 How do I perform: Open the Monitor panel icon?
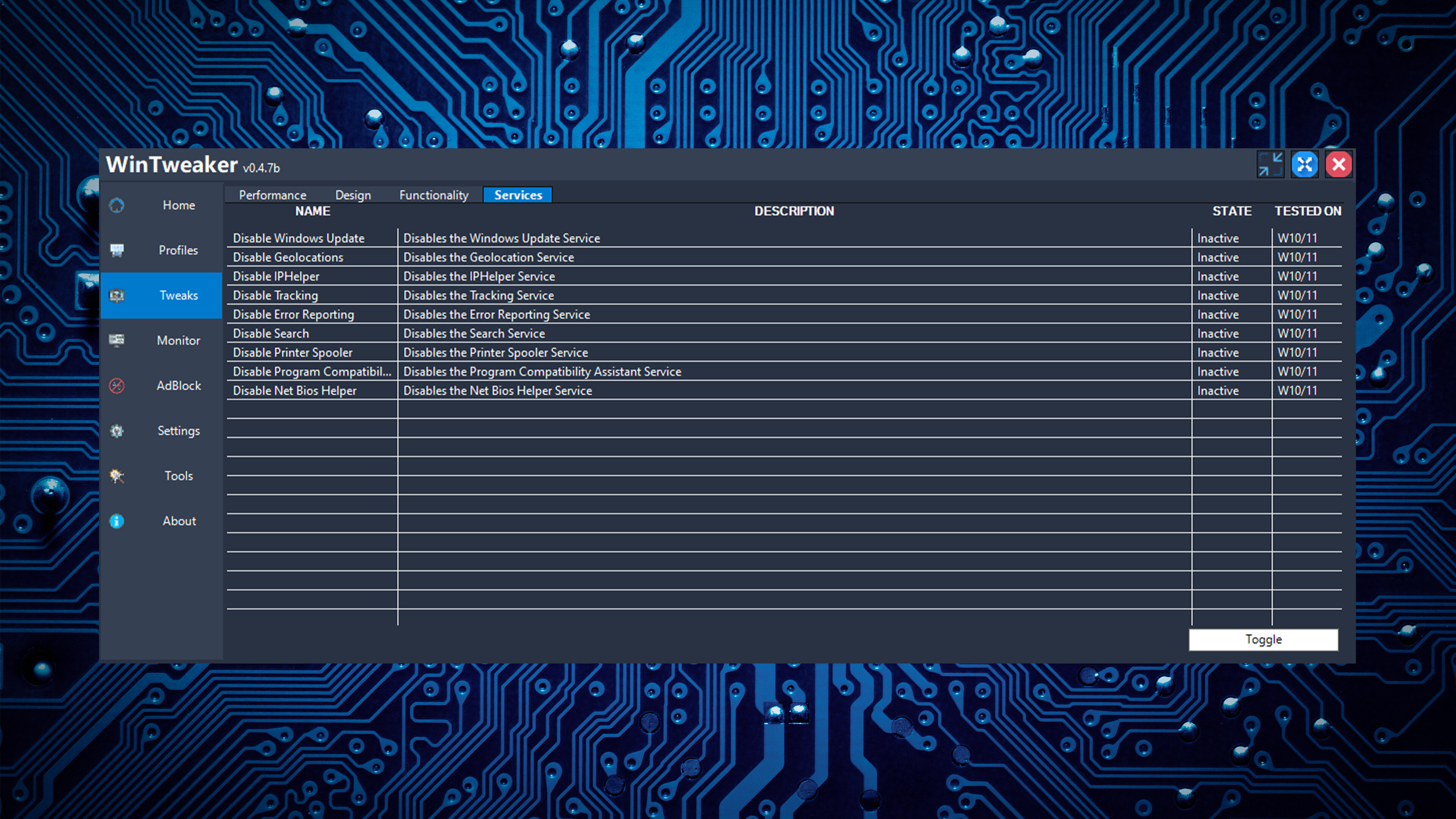point(117,340)
